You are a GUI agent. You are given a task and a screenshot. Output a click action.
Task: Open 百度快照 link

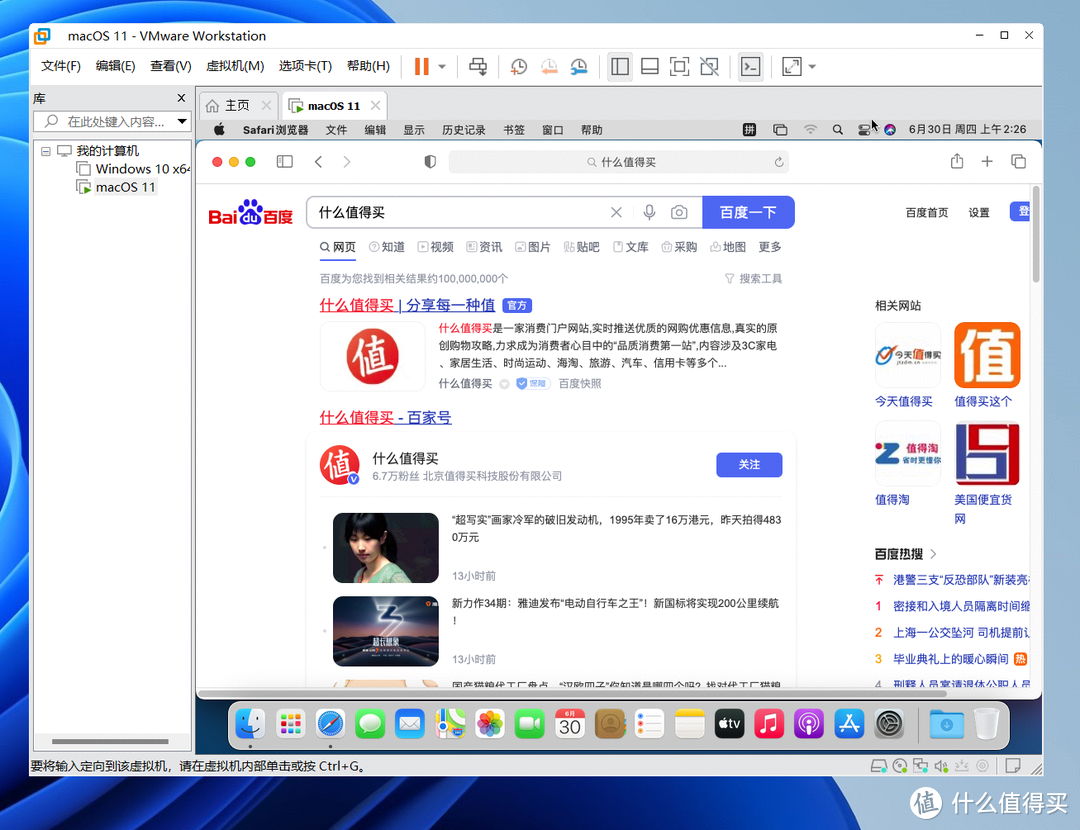579,383
